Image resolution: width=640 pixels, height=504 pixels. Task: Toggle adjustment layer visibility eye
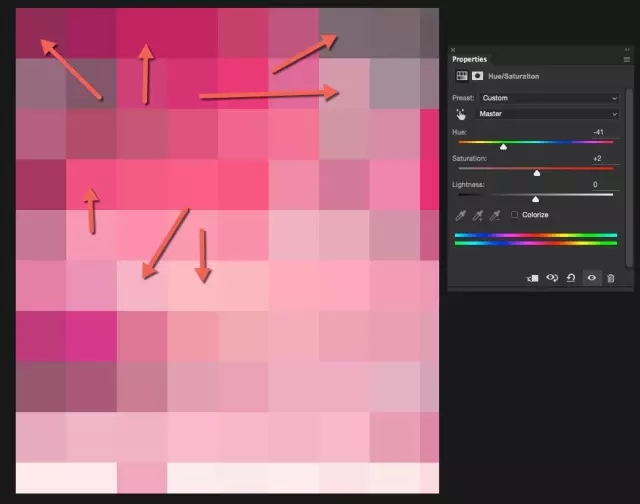(591, 278)
